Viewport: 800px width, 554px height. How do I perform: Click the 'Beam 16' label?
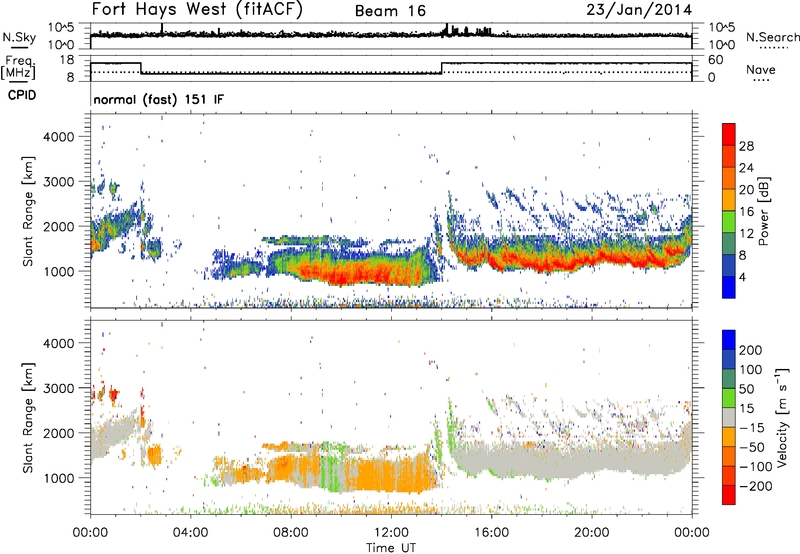click(390, 11)
